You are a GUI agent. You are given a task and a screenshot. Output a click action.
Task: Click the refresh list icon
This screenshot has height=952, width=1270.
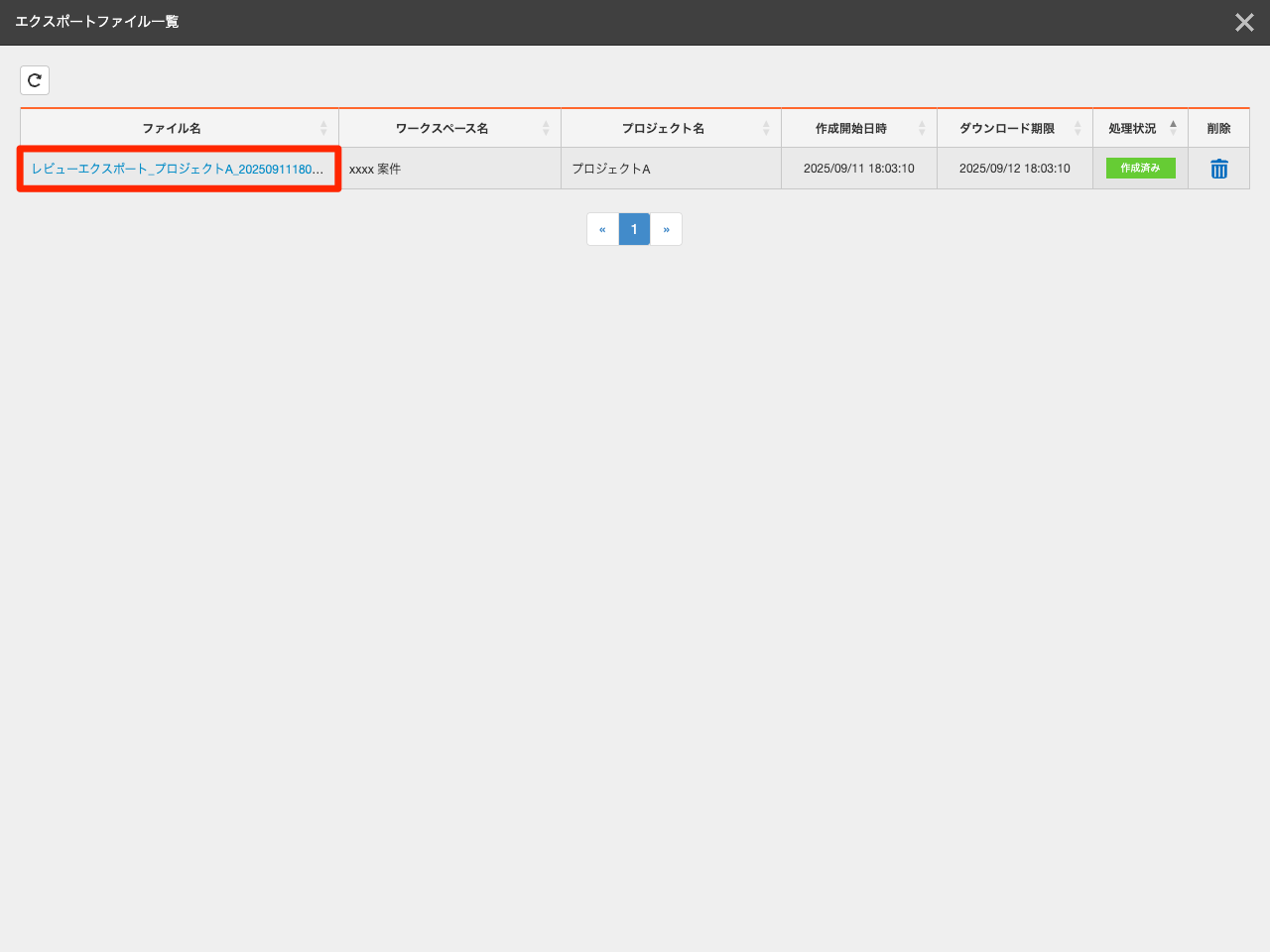click(35, 80)
